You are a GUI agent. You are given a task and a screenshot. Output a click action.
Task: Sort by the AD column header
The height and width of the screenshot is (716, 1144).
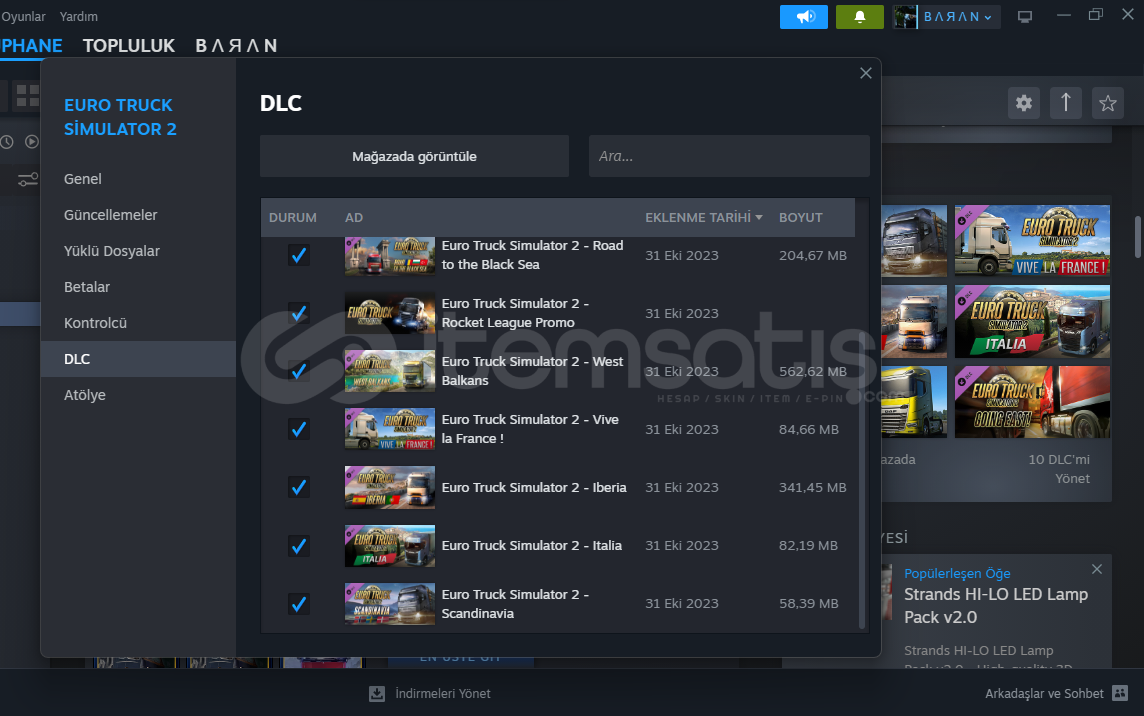pyautogui.click(x=354, y=218)
